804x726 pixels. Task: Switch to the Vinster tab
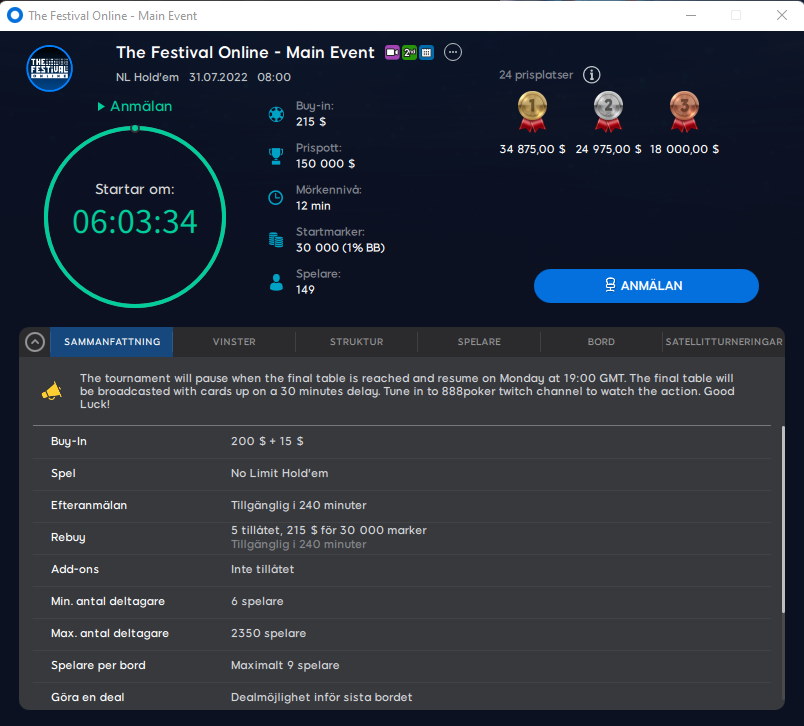234,342
